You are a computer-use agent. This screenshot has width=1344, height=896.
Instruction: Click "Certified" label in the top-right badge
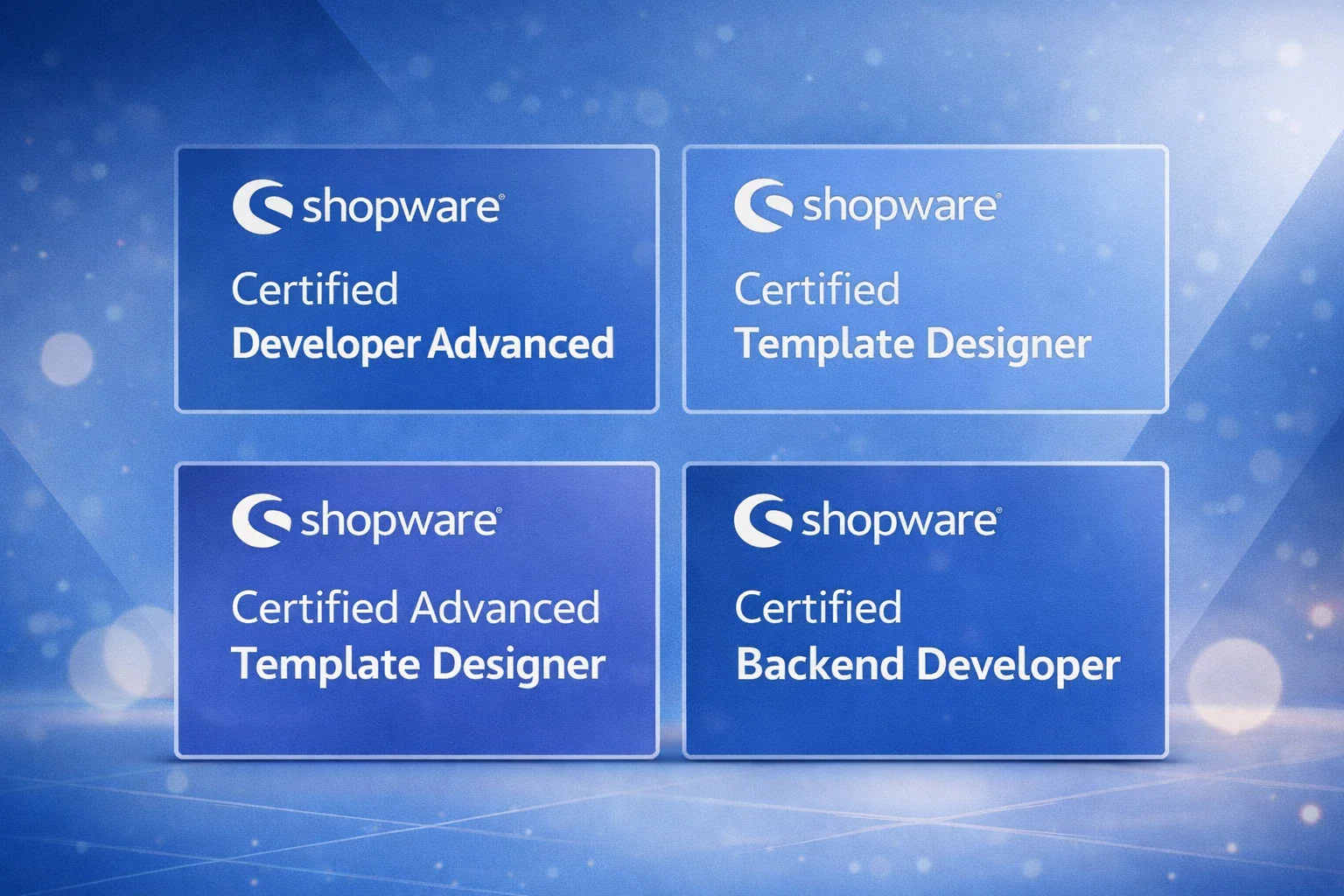[x=817, y=290]
